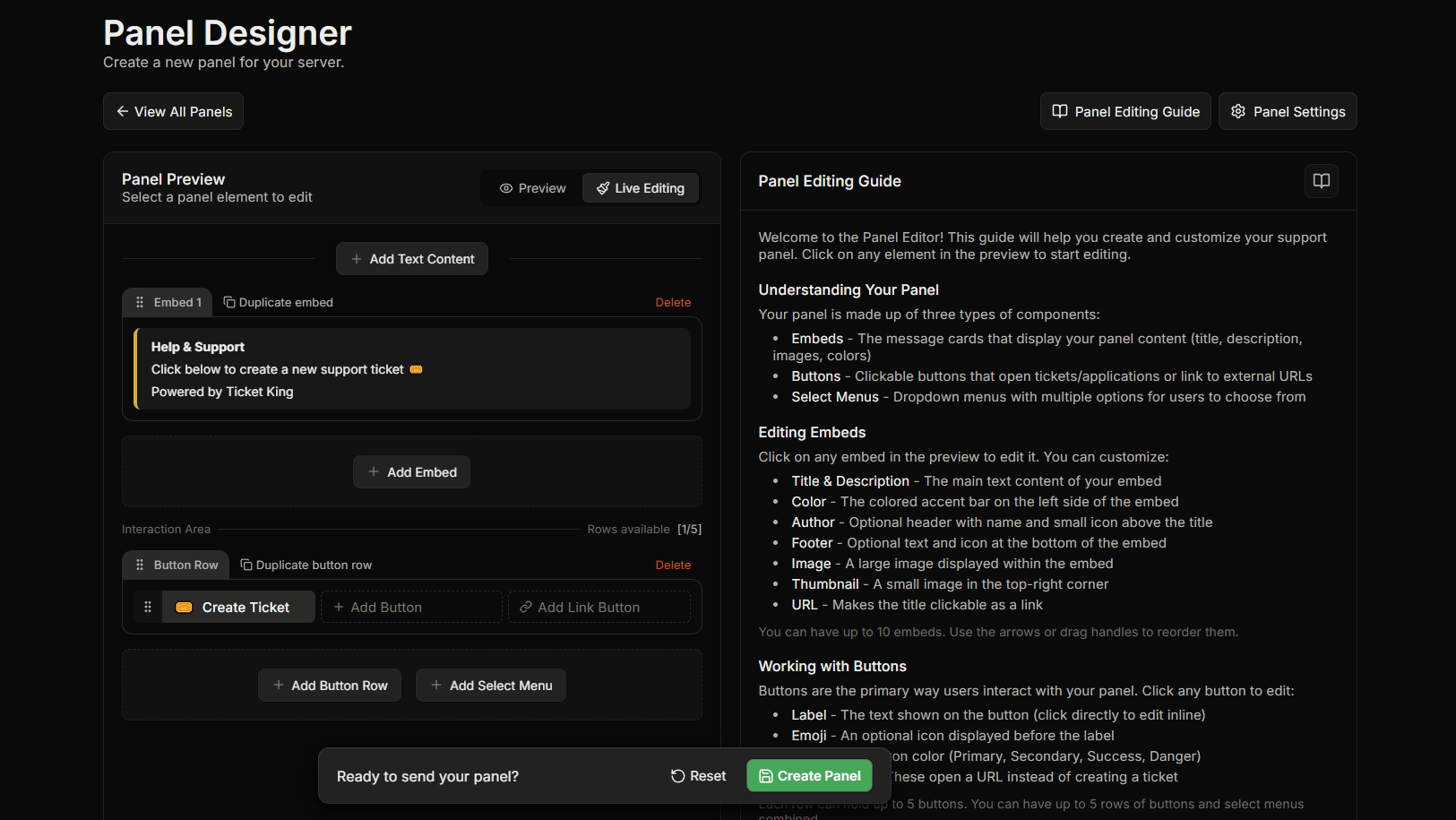The width and height of the screenshot is (1456, 820).
Task: Delete Embed 1
Action: [673, 303]
